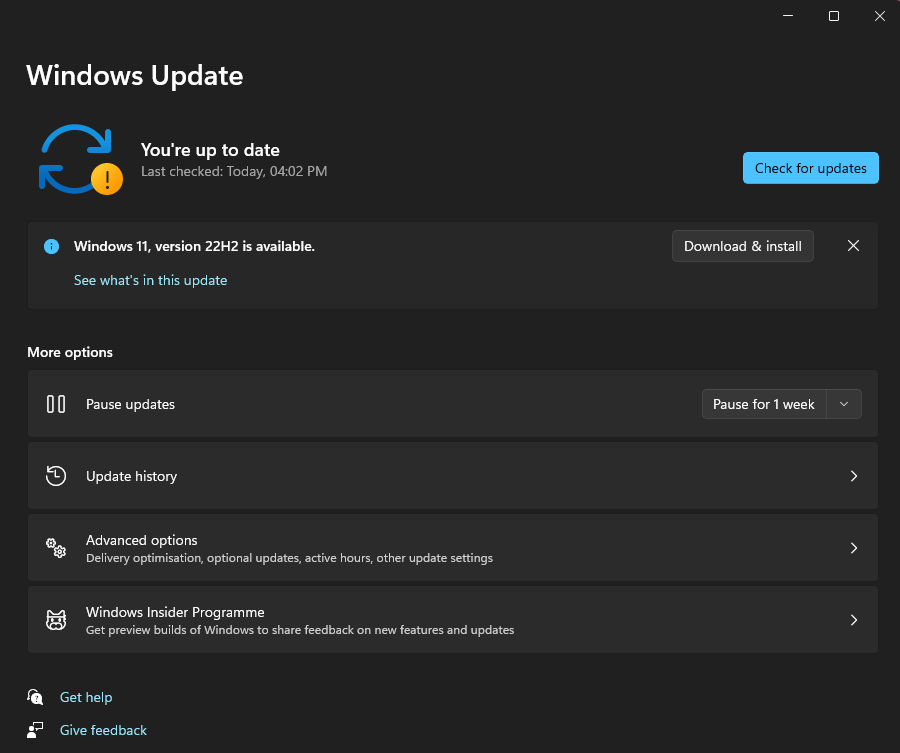Image resolution: width=900 pixels, height=753 pixels.
Task: Click the pause icon next to Pause updates
Action: click(56, 404)
